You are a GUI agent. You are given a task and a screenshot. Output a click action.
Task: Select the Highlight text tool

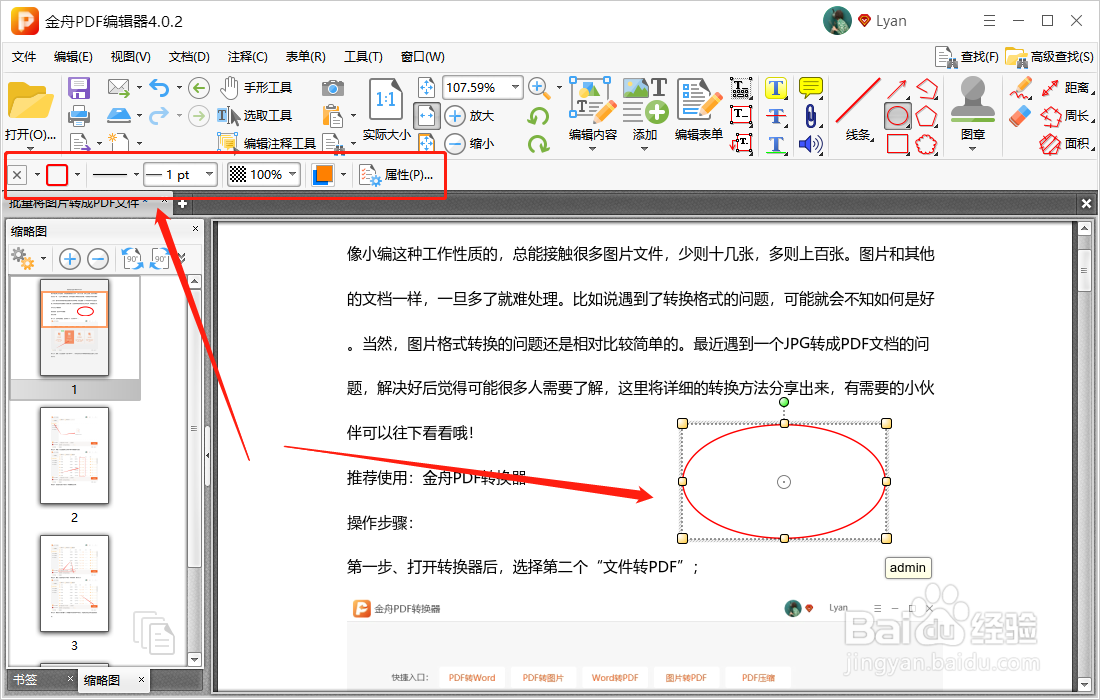click(776, 88)
